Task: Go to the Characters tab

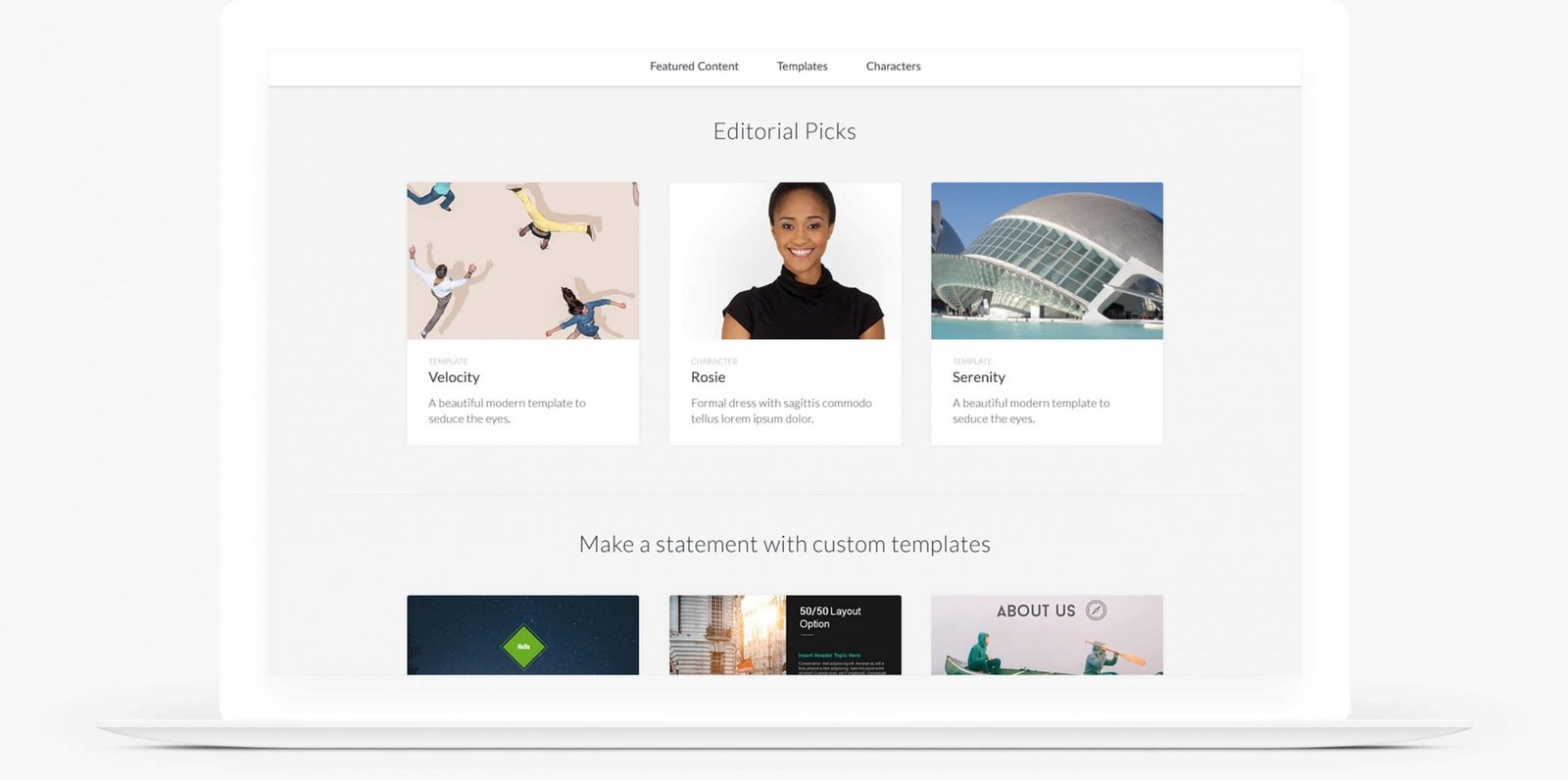Action: tap(893, 67)
